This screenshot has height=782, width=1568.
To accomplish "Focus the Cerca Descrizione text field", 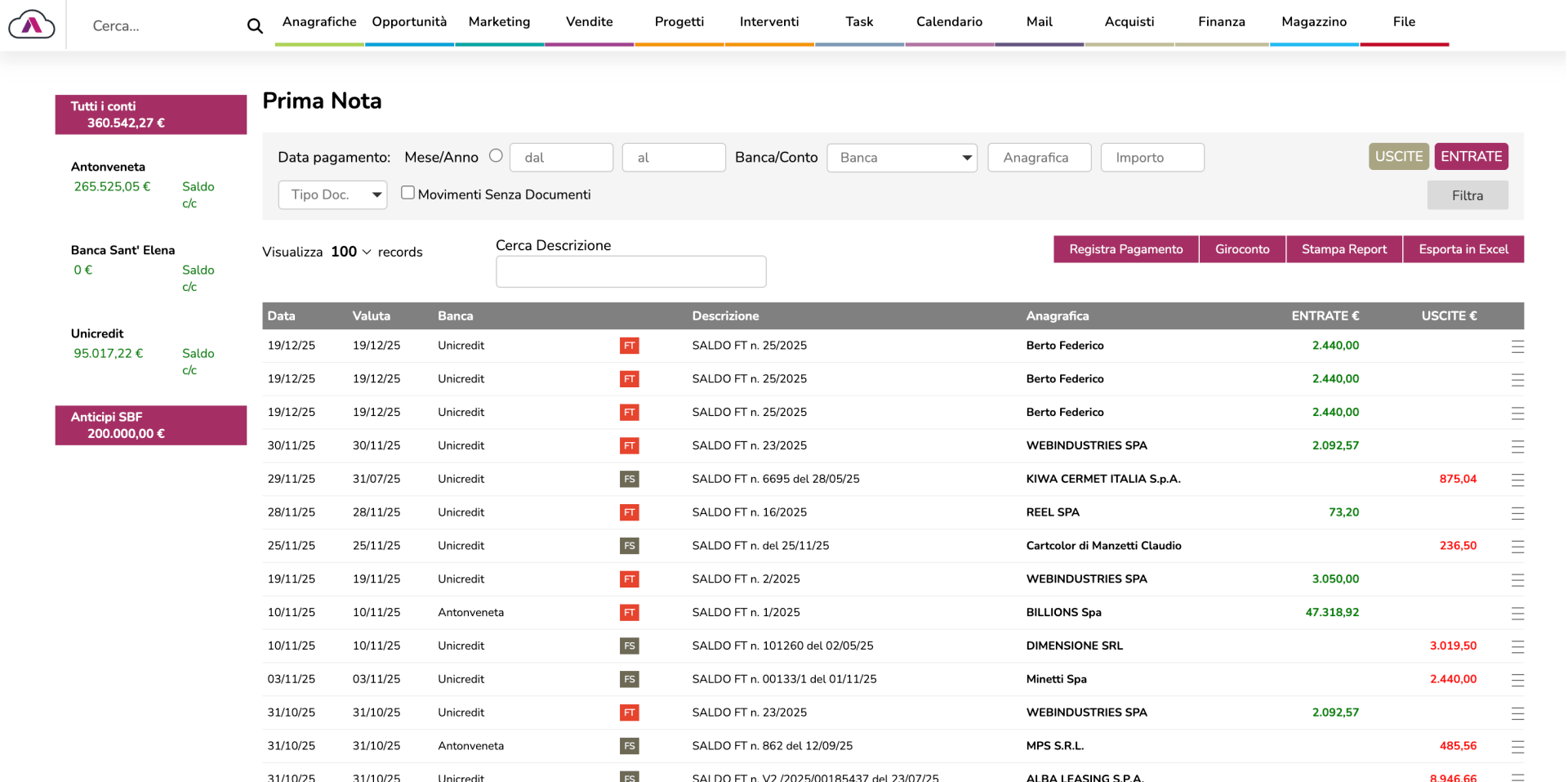I will [x=630, y=271].
